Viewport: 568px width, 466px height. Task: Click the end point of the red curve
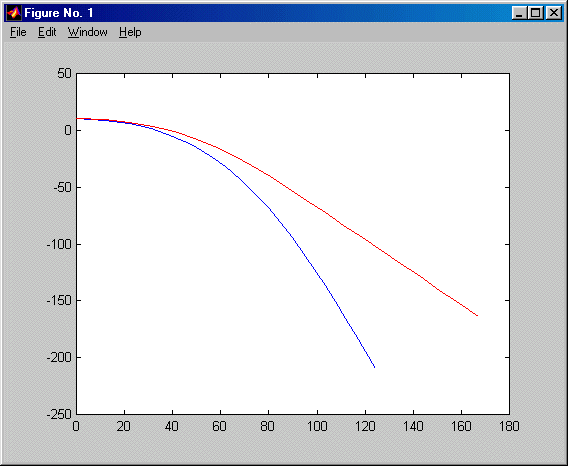tap(477, 316)
